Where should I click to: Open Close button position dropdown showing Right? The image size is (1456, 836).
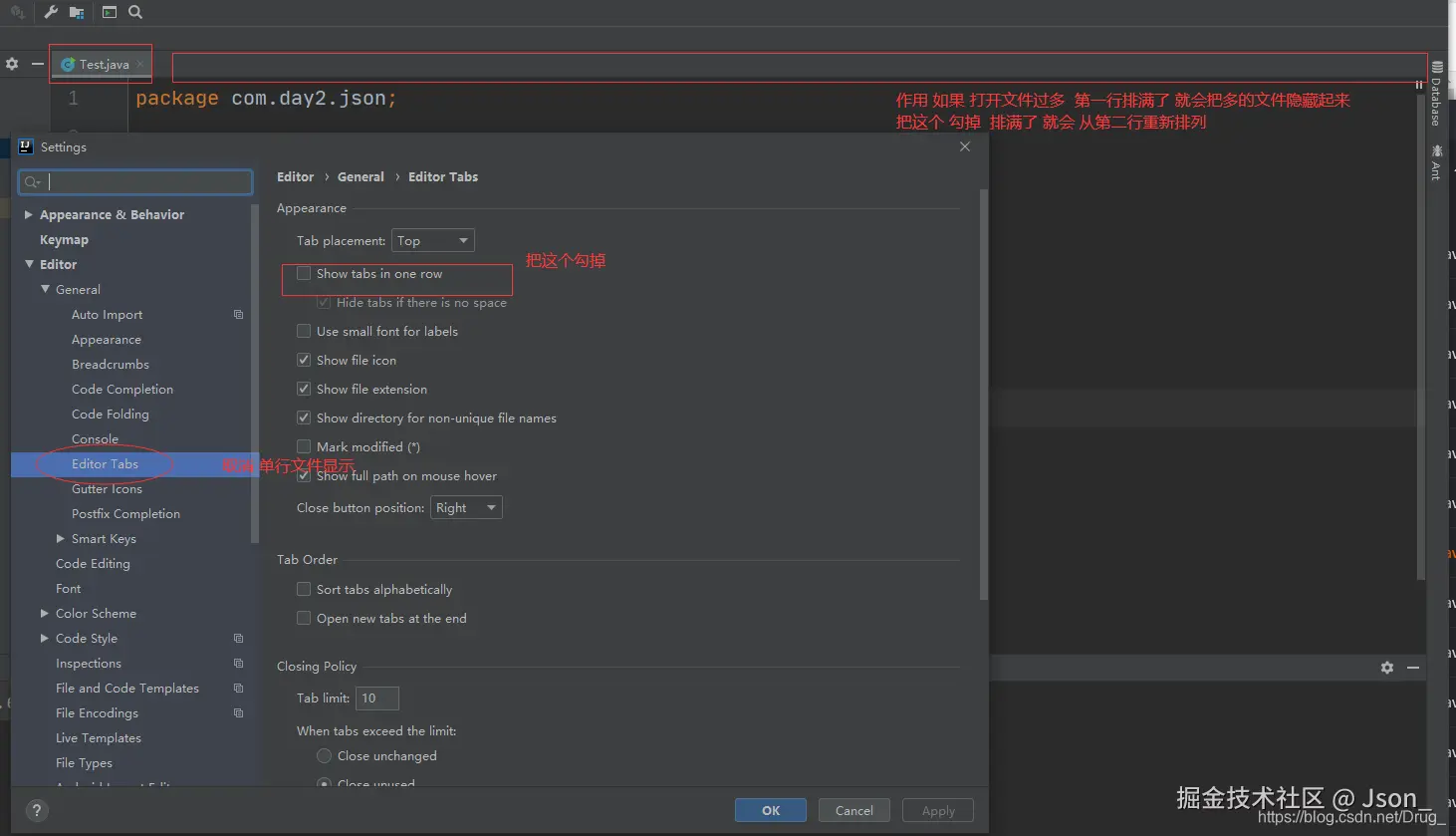pos(467,508)
